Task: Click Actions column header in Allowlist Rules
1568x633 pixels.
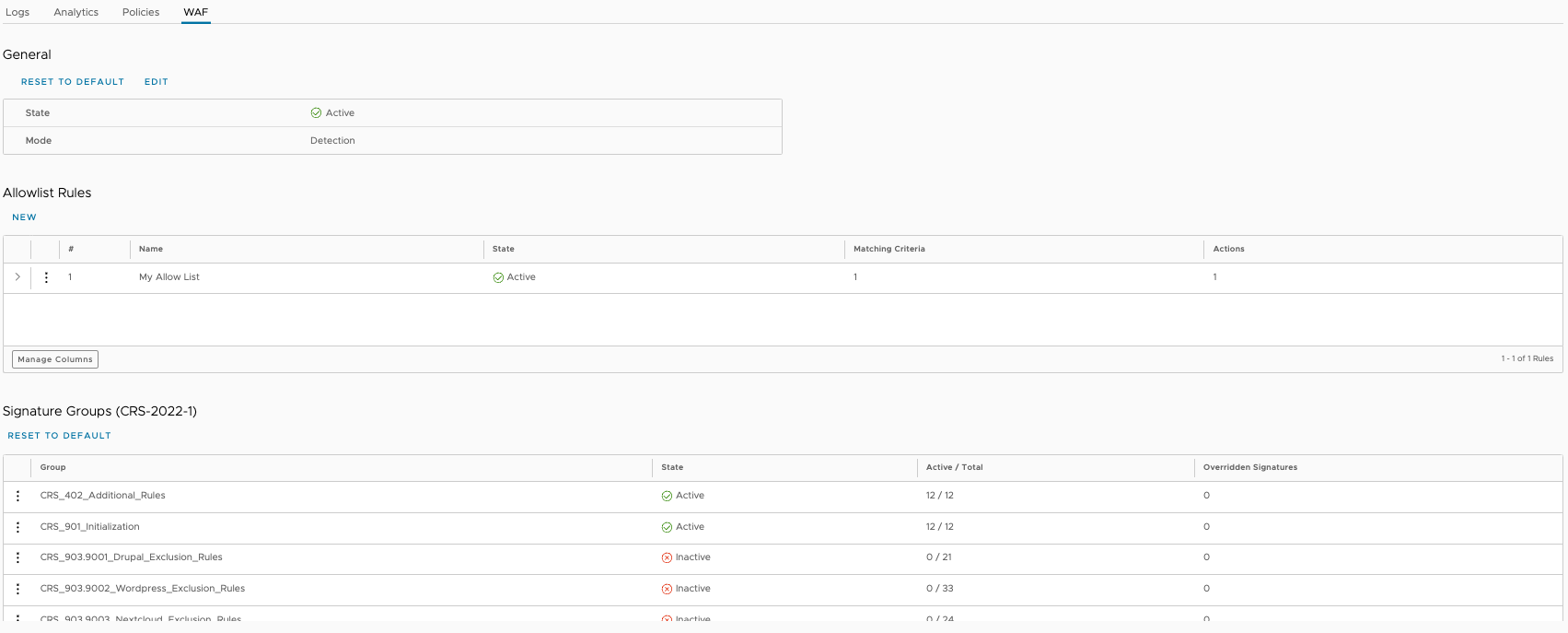Action: pos(1228,249)
